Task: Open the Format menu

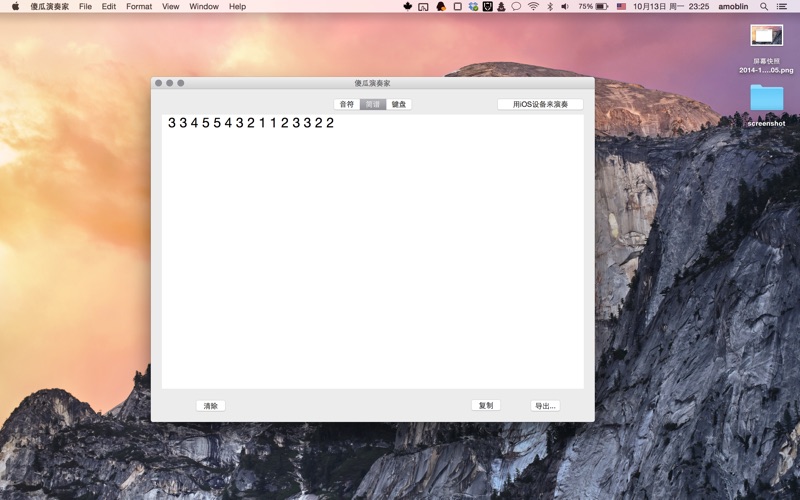Action: click(x=139, y=6)
